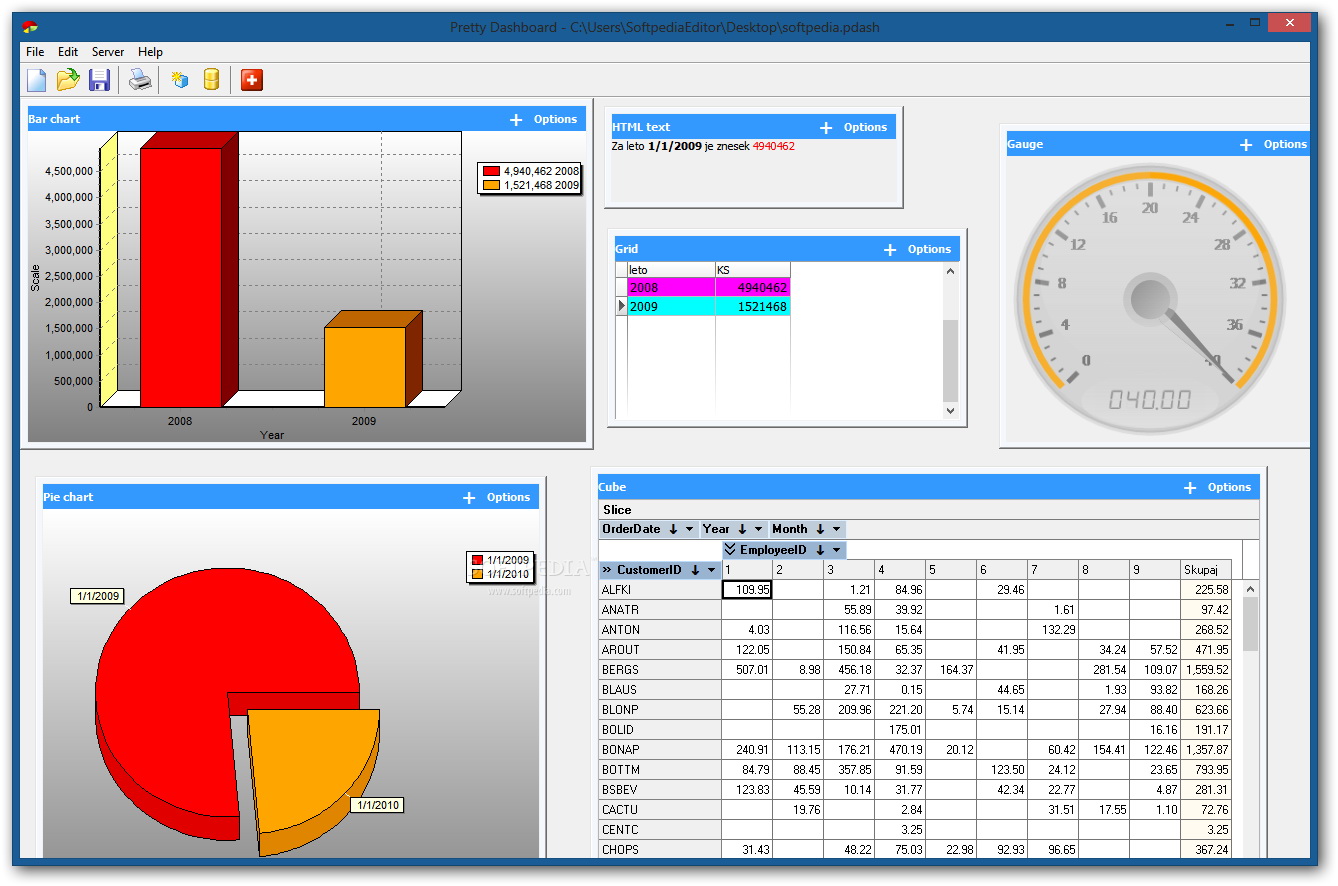Open the Year filter dropdown

[759, 529]
